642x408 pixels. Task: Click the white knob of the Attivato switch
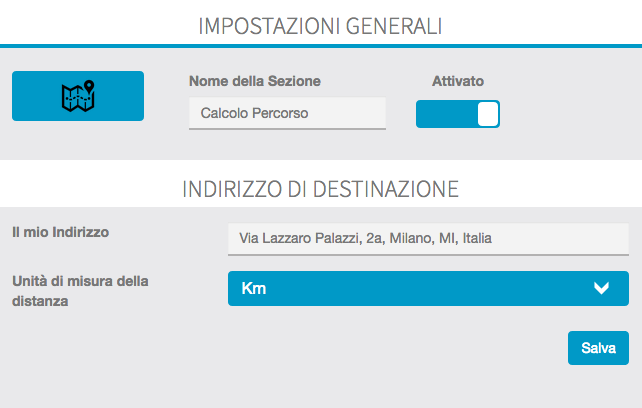(487, 114)
